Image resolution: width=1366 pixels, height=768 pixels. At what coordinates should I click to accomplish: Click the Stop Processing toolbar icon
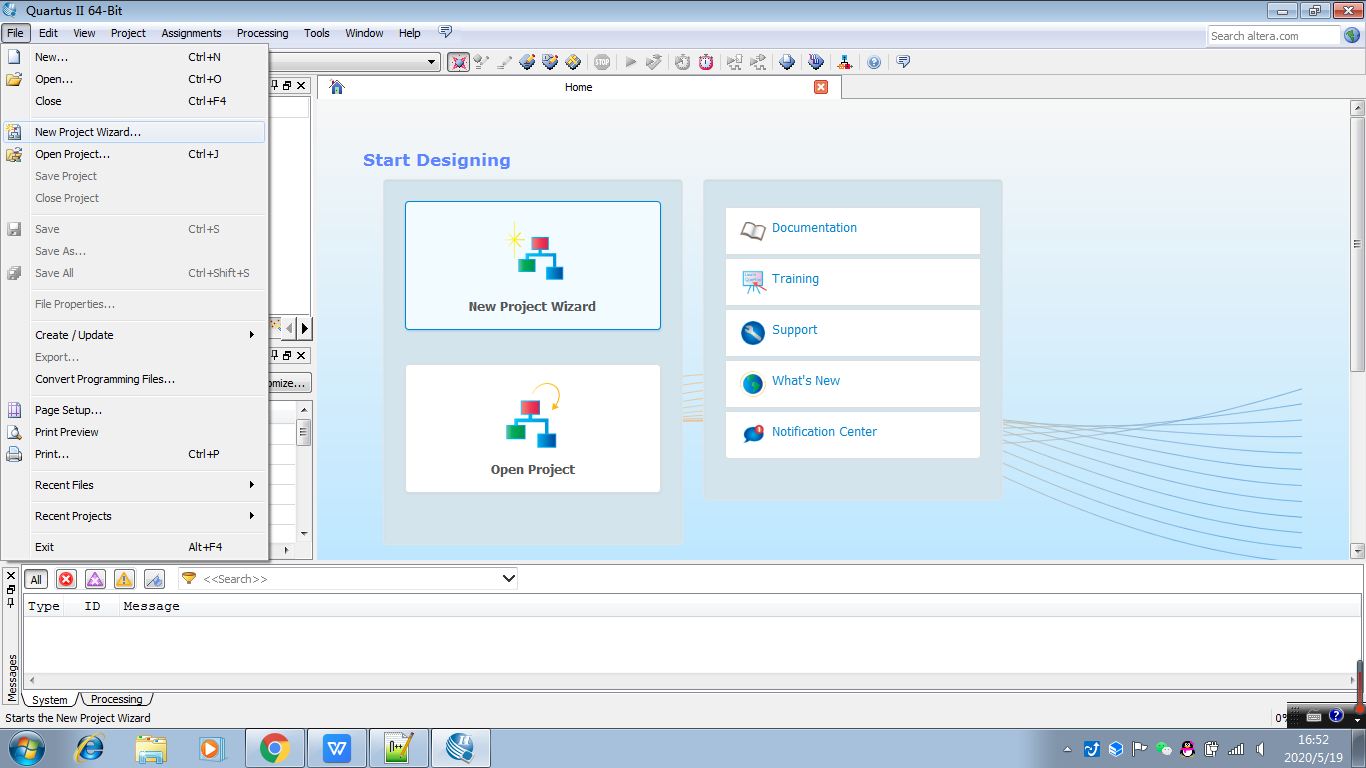pos(602,62)
